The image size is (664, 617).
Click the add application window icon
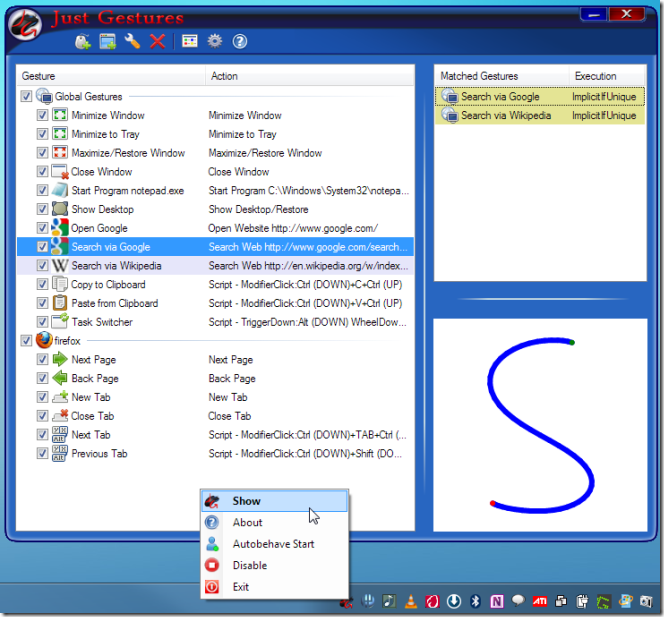[x=107, y=41]
